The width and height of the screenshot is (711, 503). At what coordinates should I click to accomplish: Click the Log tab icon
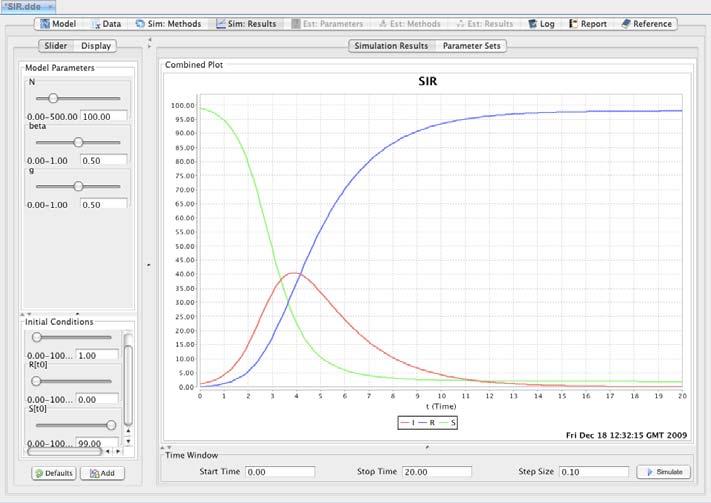[533, 24]
